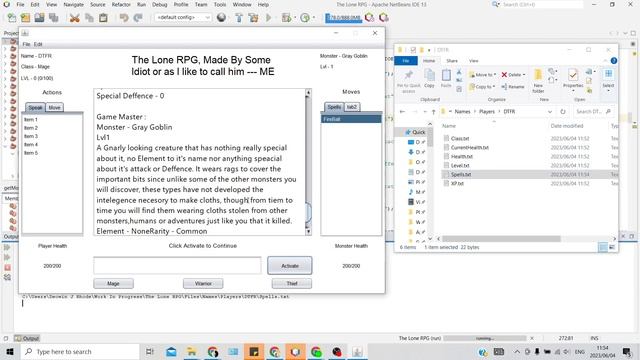Expand Debug Project dropdown arrow in toolbar

tap(295, 18)
